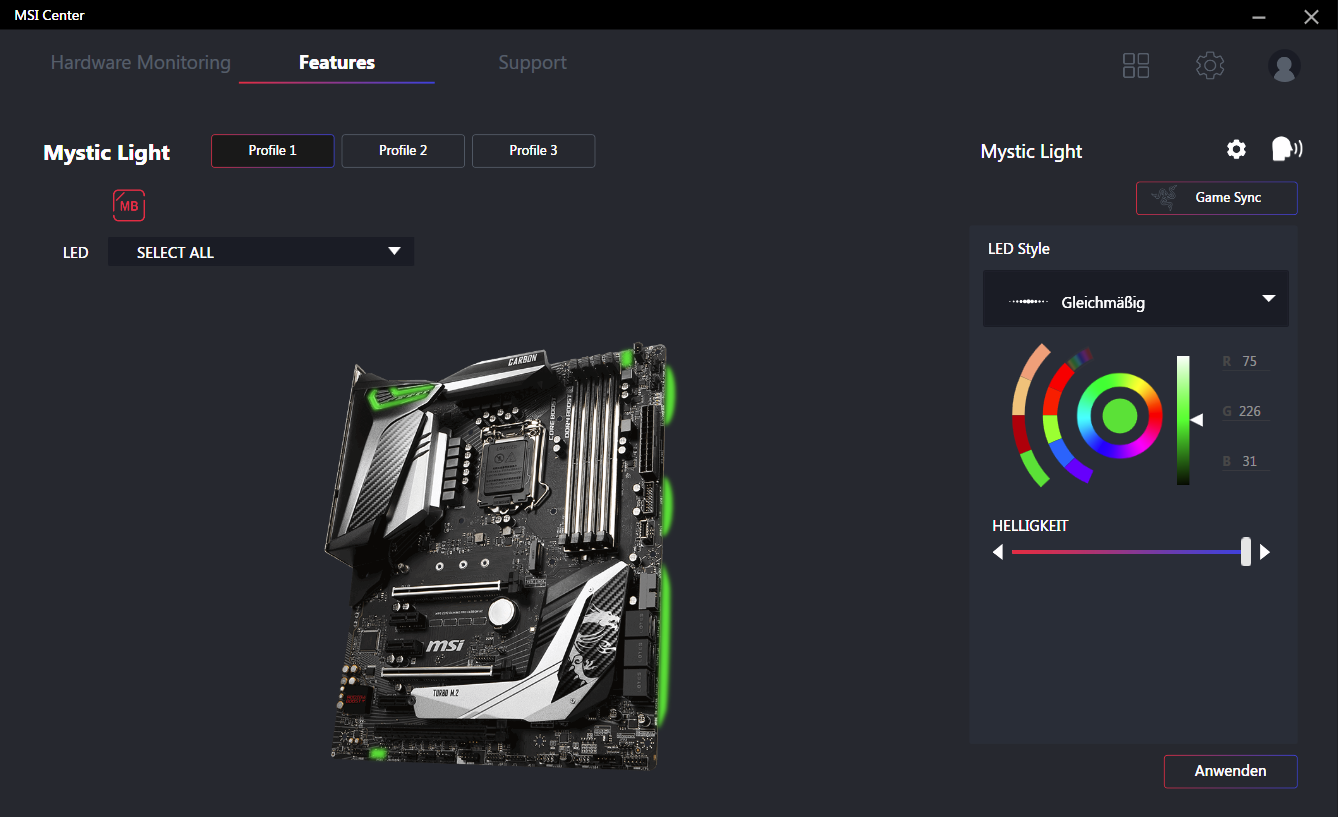Screen dimensions: 1338x817
Task: Click the white triangle on the shade bar
Action: click(1197, 420)
